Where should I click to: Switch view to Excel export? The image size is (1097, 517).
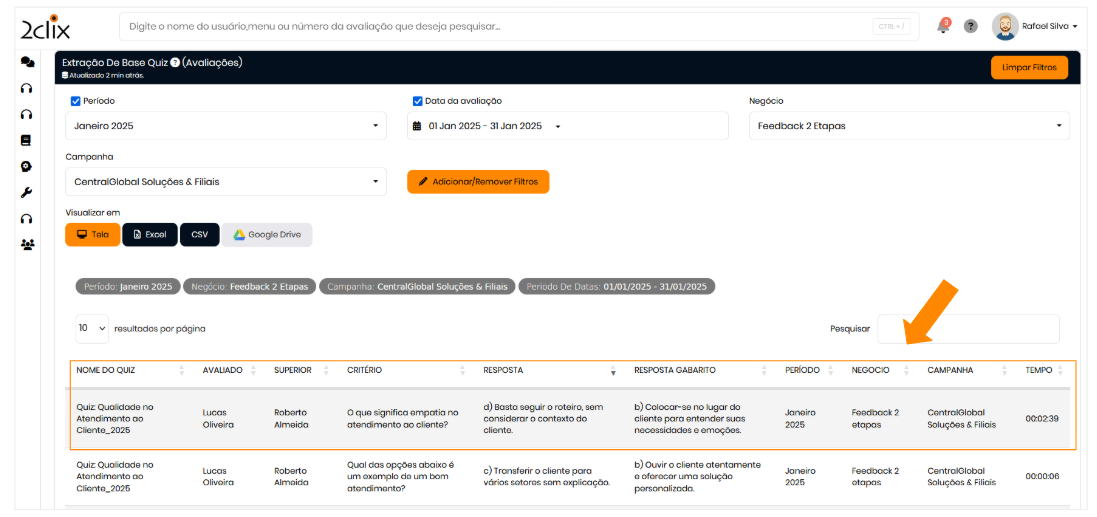point(150,234)
